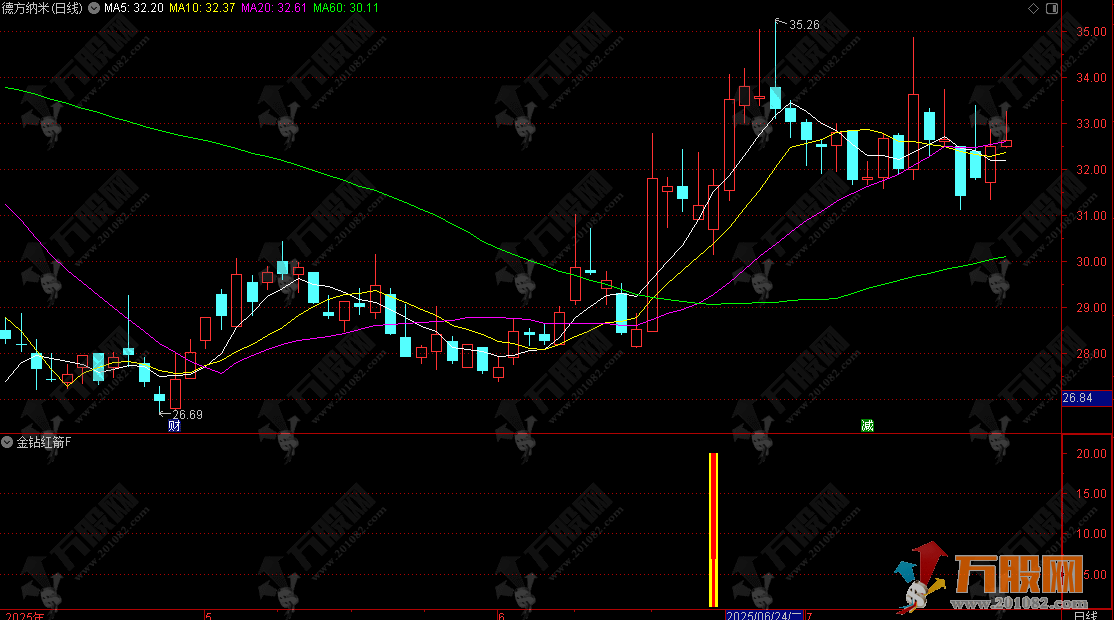Click the MA10: 32.37 label
The width and height of the screenshot is (1114, 620).
click(x=202, y=8)
